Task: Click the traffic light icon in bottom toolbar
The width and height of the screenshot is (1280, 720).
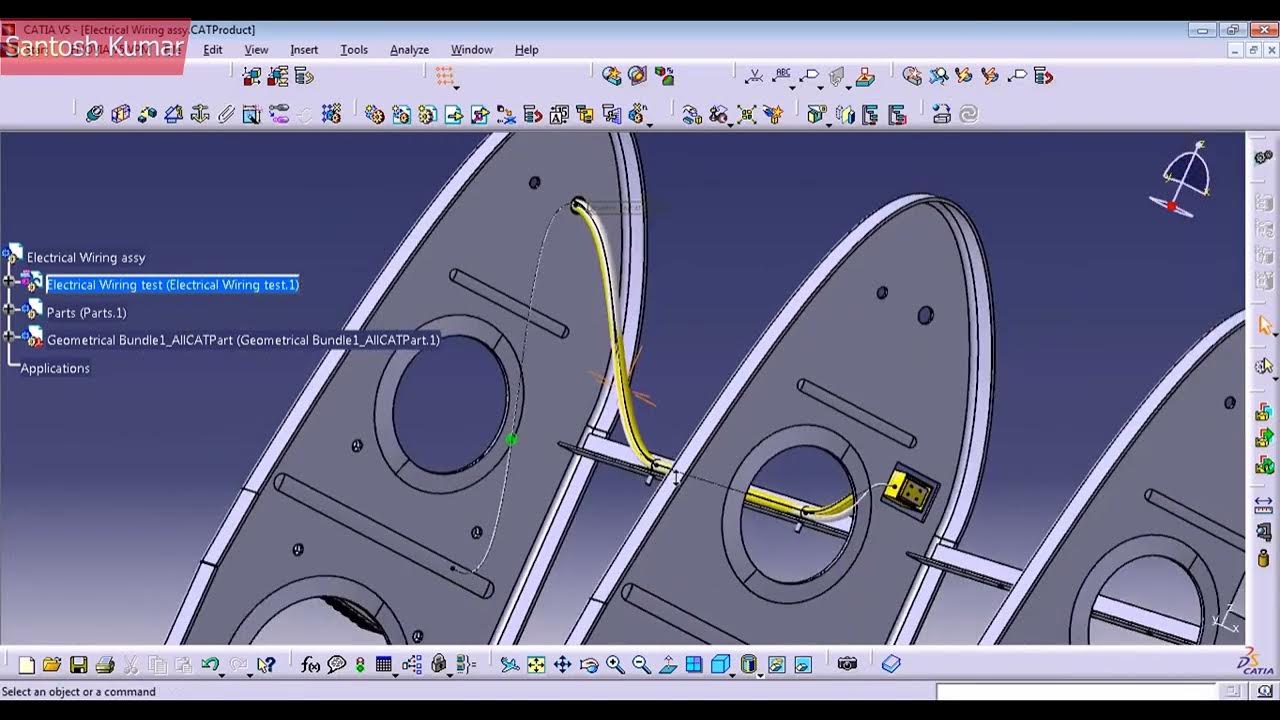Action: tap(360, 664)
